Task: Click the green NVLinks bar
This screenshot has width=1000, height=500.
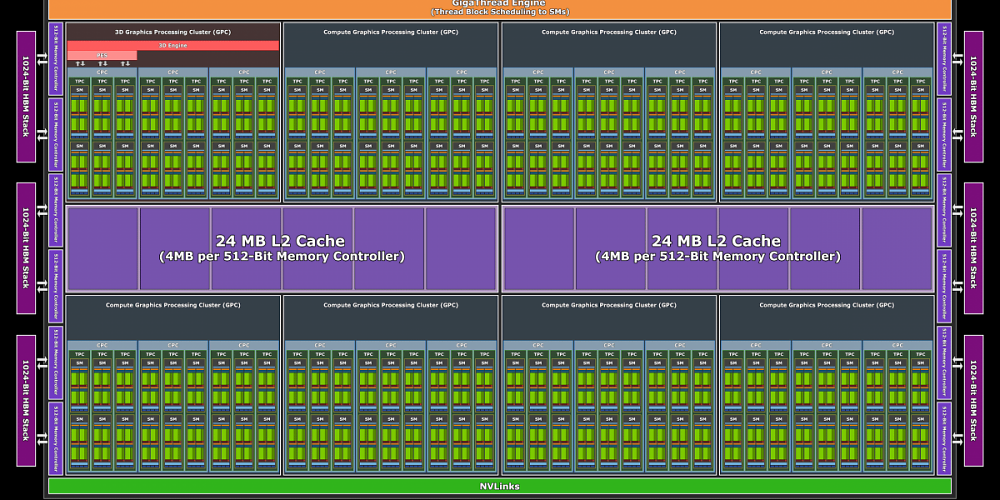Action: (x=500, y=486)
